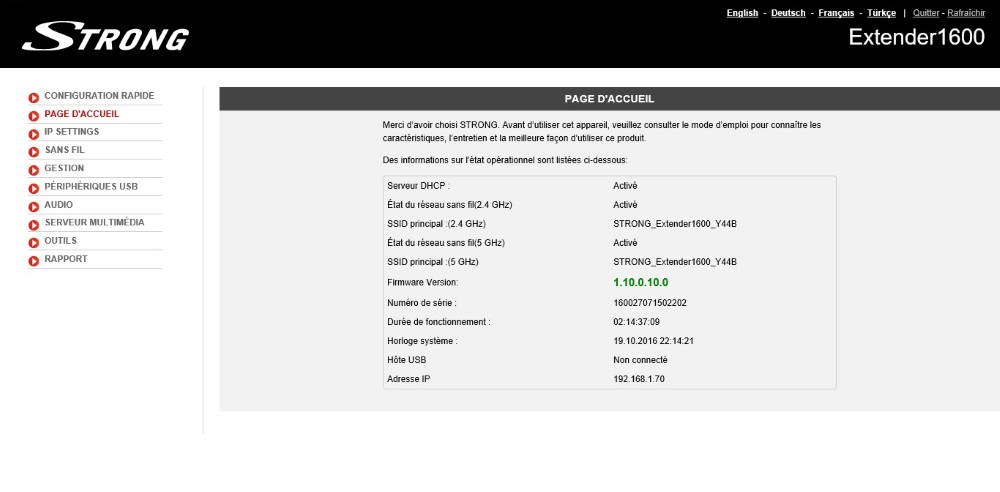1000x492 pixels.
Task: Switch language to Deutsch
Action: tap(788, 13)
